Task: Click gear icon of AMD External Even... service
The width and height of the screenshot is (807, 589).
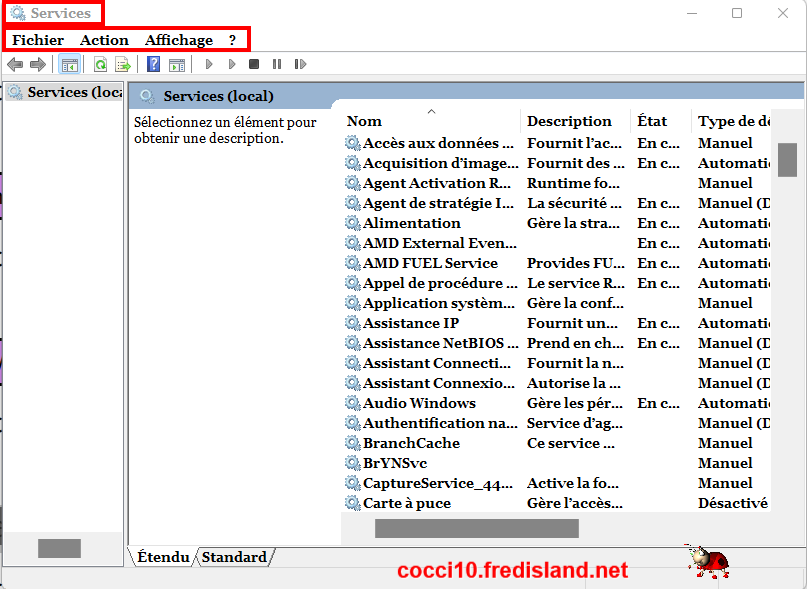Action: (x=353, y=243)
